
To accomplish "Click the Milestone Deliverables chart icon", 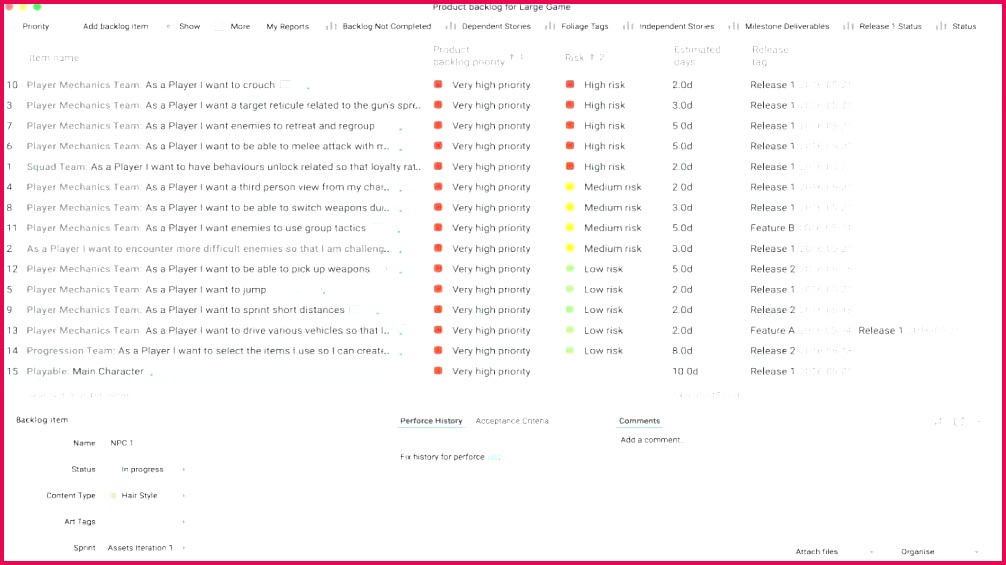I will (x=733, y=26).
